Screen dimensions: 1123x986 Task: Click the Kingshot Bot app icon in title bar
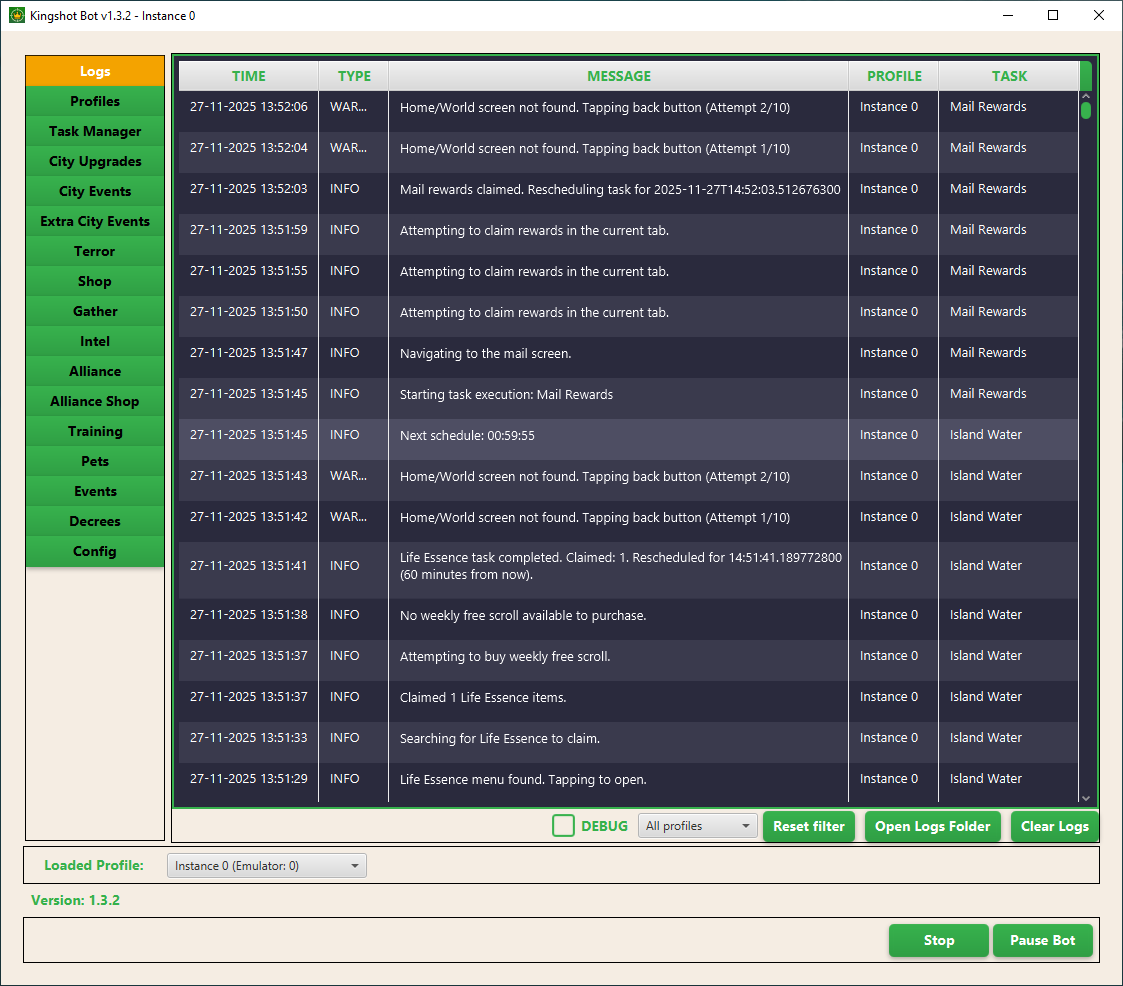(16, 16)
